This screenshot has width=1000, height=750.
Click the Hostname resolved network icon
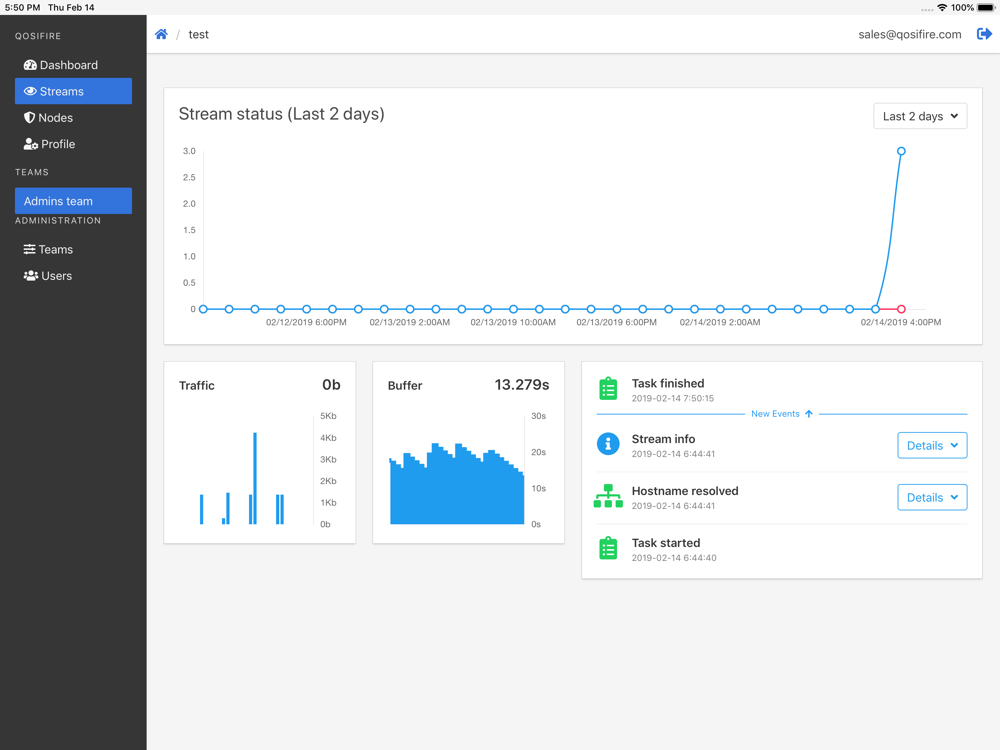tap(608, 496)
